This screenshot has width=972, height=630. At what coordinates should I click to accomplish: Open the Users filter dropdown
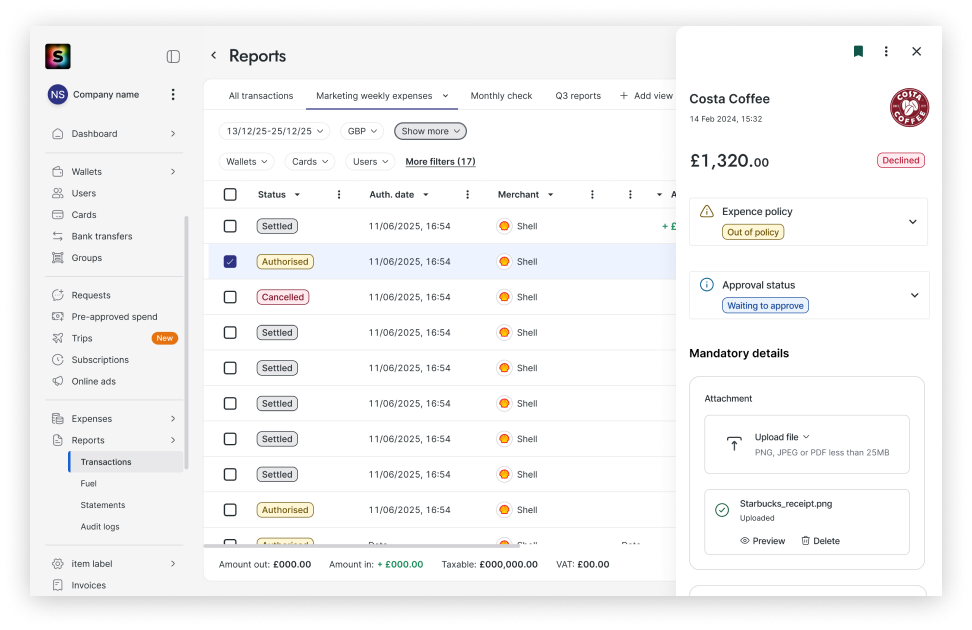click(x=370, y=161)
